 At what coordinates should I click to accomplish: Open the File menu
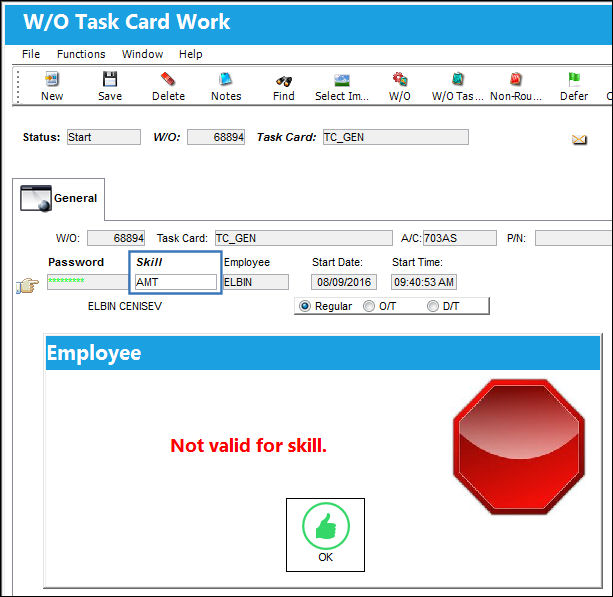(31, 54)
